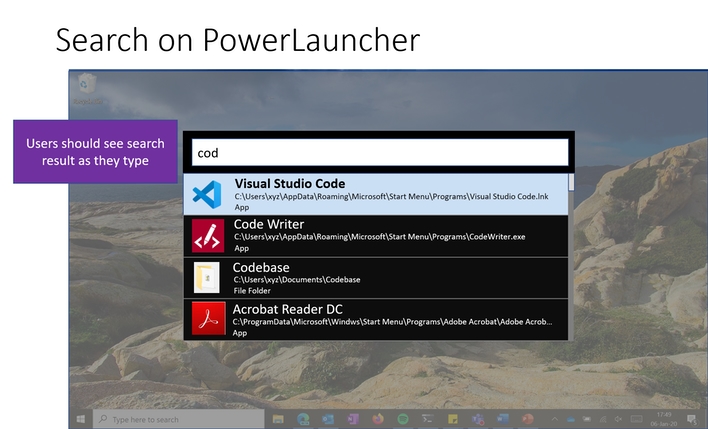Click the PowerLauncher search box containing 'cod'
This screenshot has width=708, height=429.
tap(380, 153)
